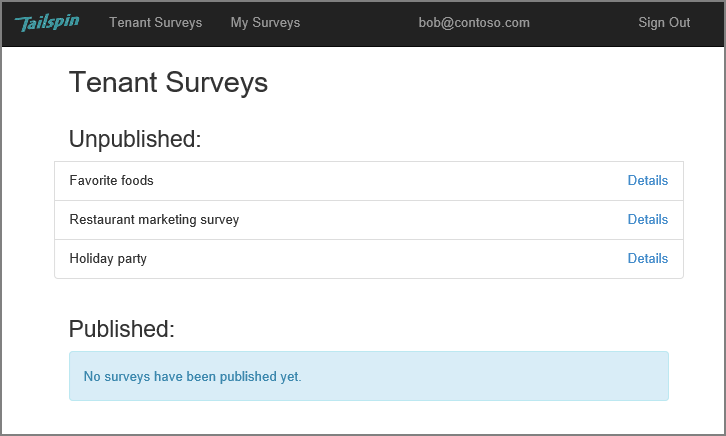Click the 'No surveys have been published yet' text
Screen dimensions: 726x436
192,377
